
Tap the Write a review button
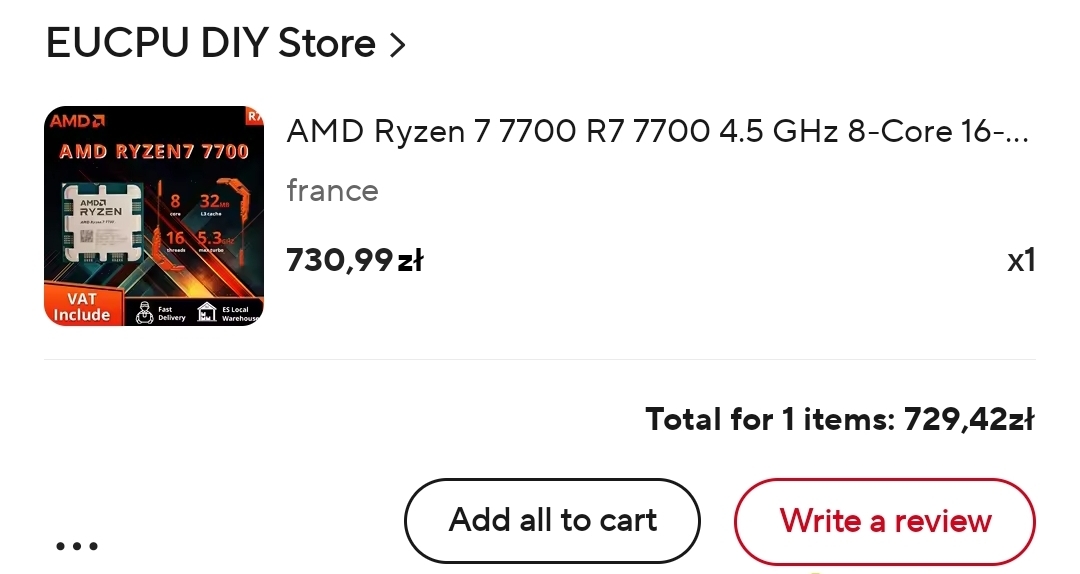[885, 521]
